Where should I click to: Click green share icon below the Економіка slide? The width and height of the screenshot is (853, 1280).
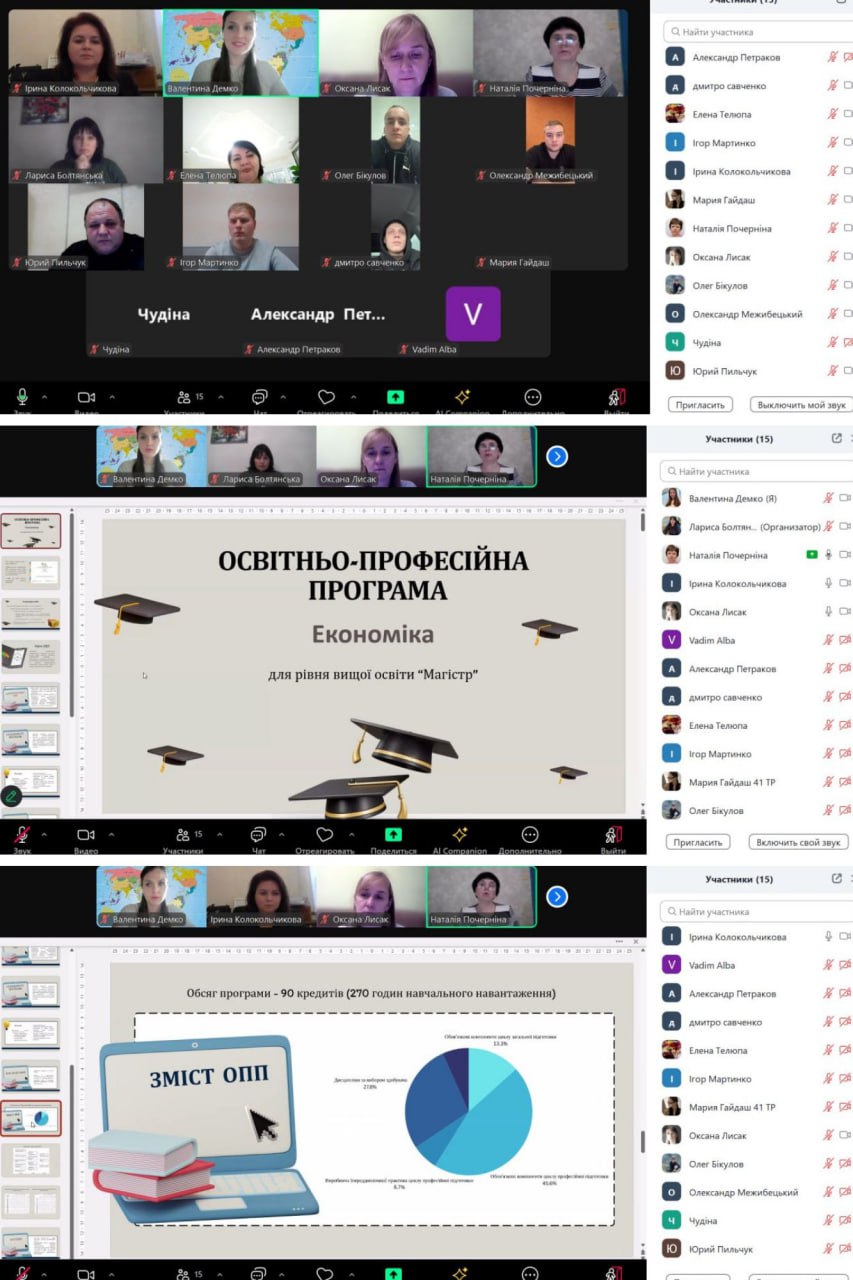pos(394,834)
